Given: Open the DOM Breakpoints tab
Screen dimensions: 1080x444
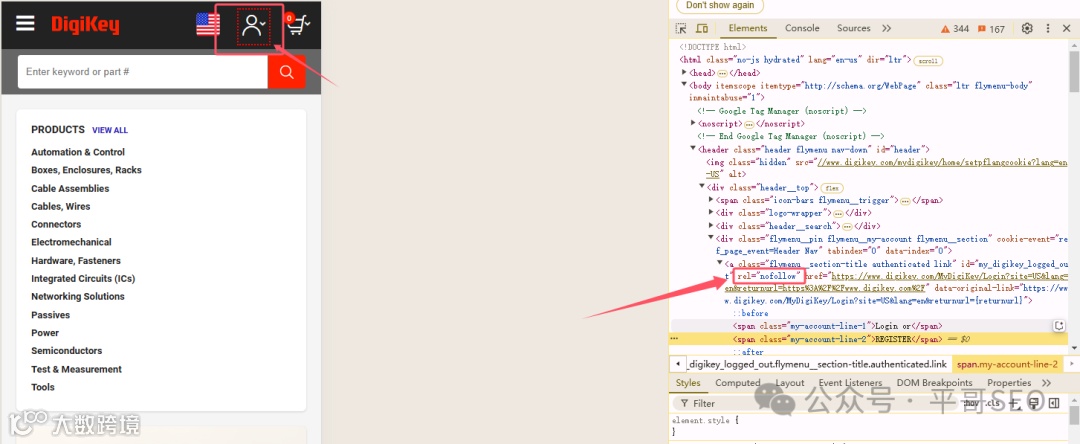Looking at the screenshot, I should click(935, 383).
